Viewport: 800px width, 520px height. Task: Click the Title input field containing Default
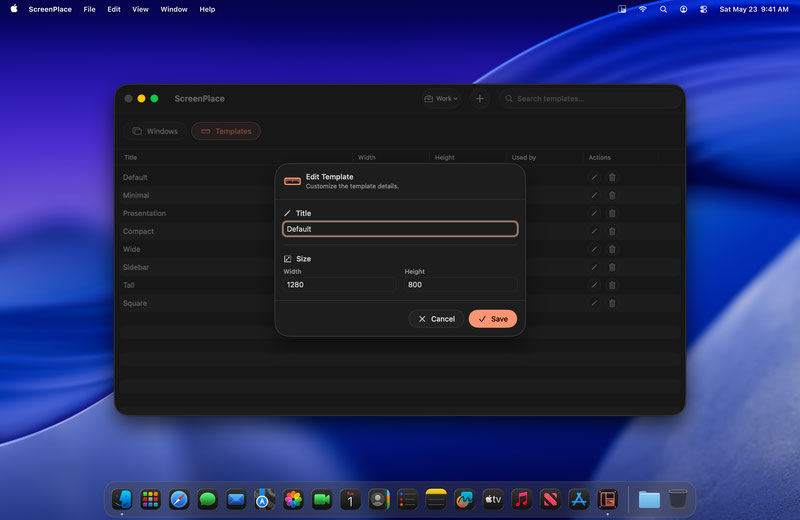[x=400, y=229]
